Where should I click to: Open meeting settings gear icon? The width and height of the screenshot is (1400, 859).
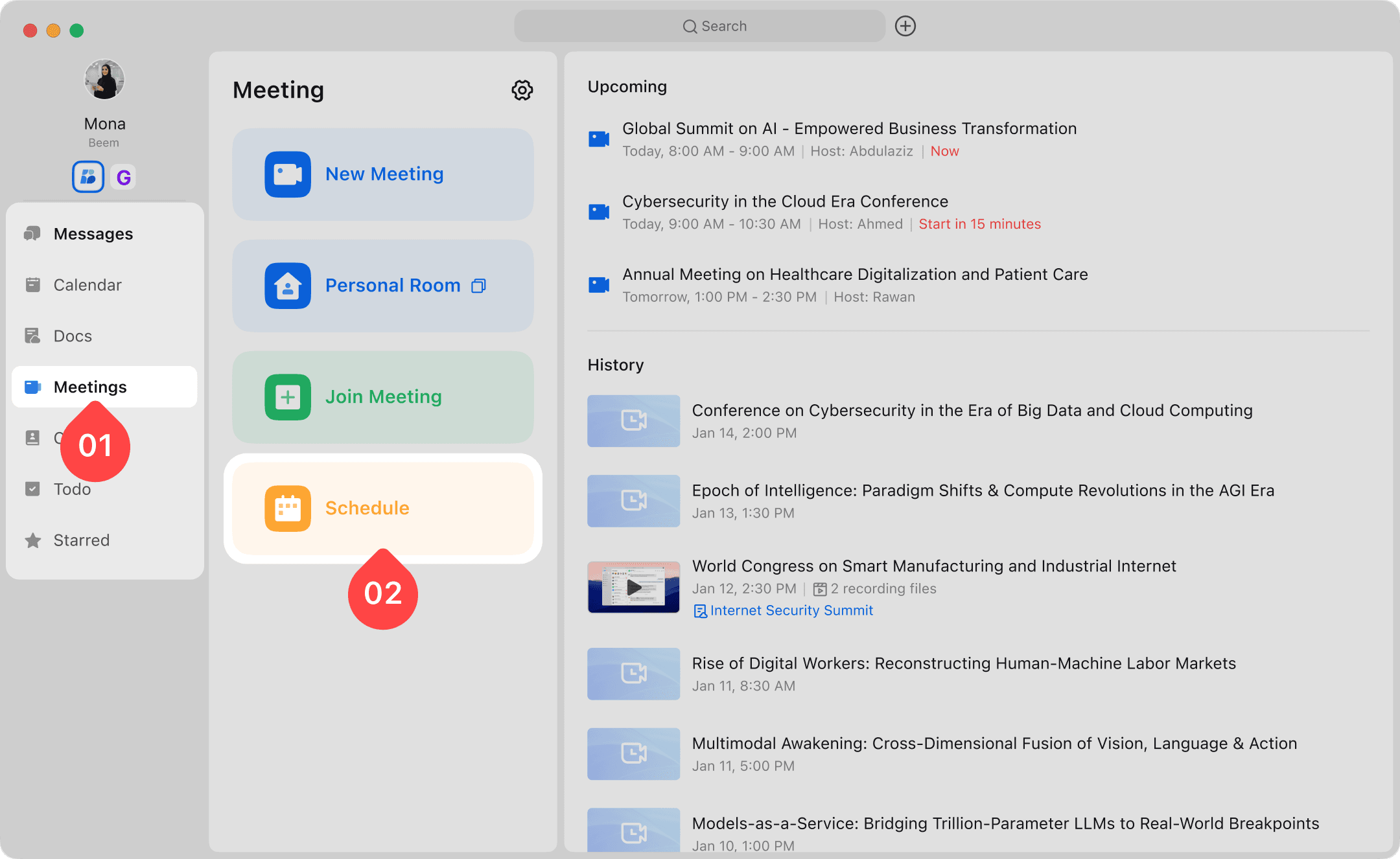(522, 90)
